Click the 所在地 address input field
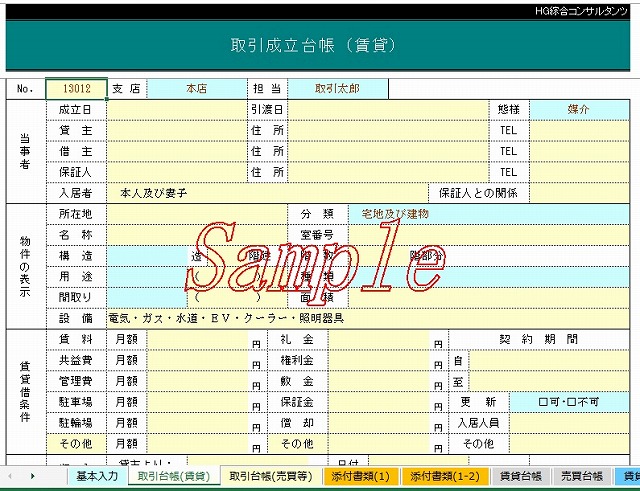The image size is (640, 491). 196,214
